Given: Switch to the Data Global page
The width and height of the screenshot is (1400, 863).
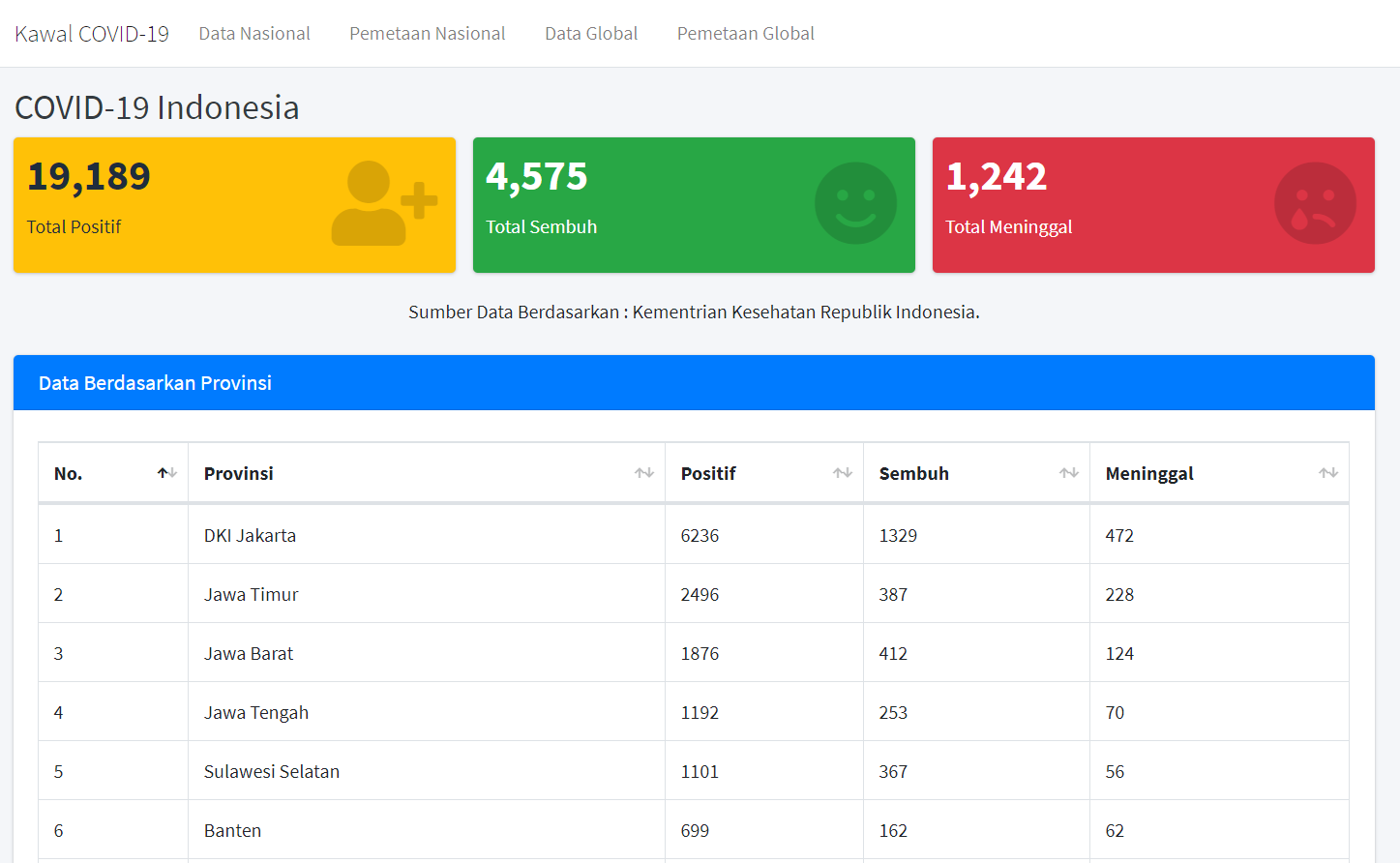Looking at the screenshot, I should [x=591, y=34].
